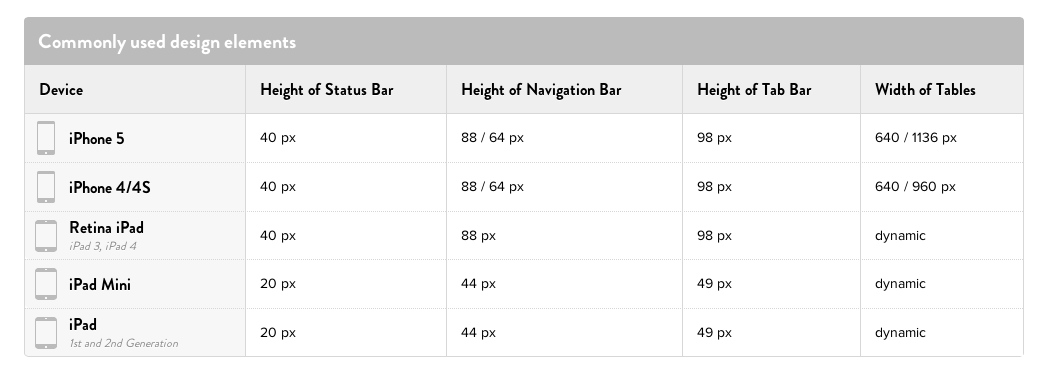
Task: Click the iPhone 5 row label
Action: pyautogui.click(x=97, y=139)
